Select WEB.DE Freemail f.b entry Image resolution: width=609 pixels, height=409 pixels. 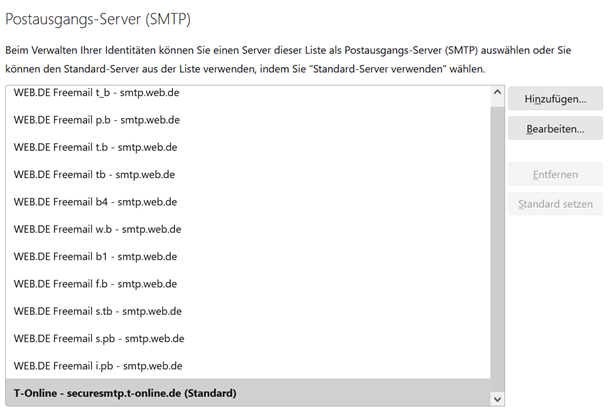point(95,284)
